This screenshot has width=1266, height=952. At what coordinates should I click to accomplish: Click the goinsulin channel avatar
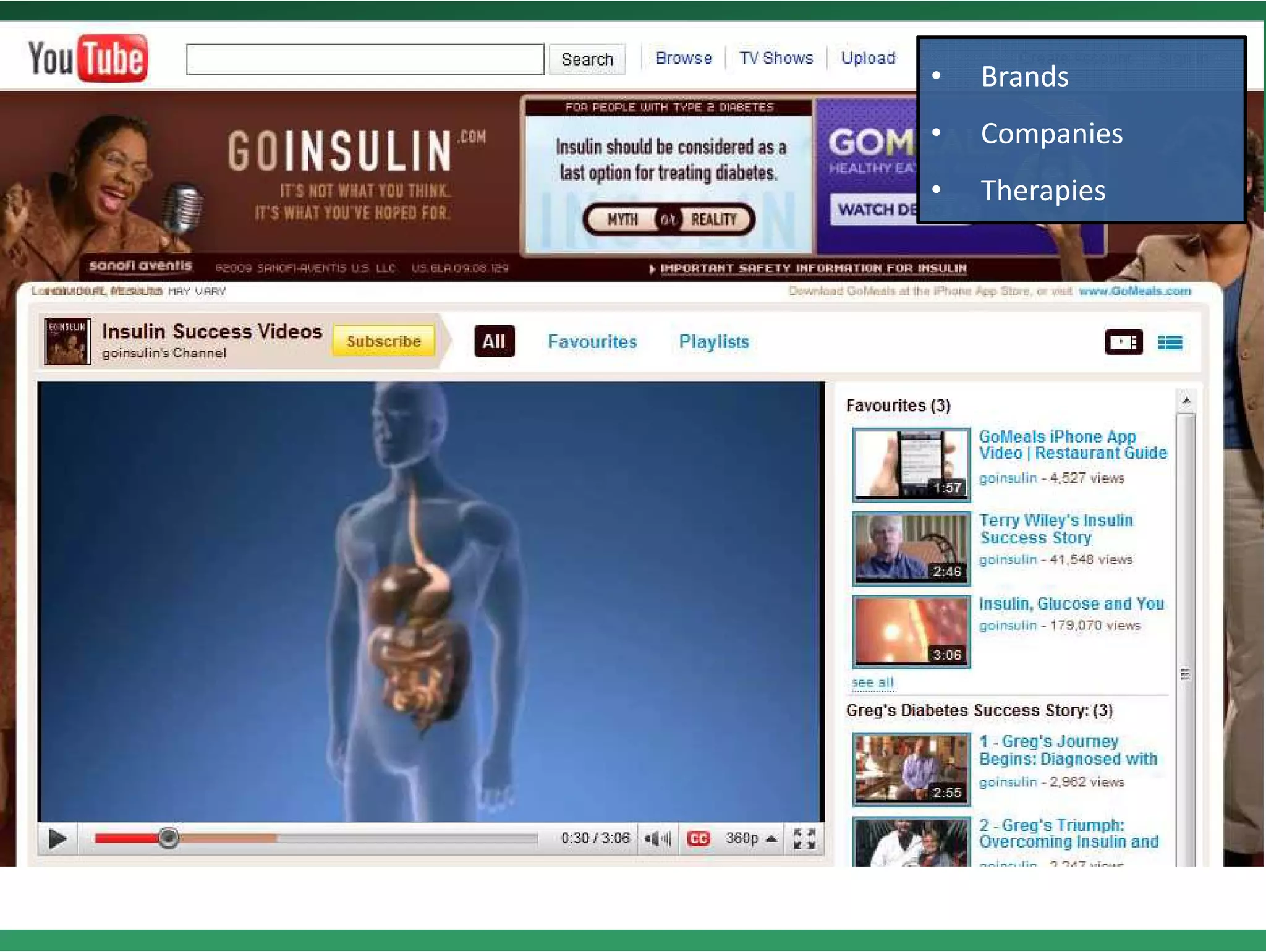[67, 341]
